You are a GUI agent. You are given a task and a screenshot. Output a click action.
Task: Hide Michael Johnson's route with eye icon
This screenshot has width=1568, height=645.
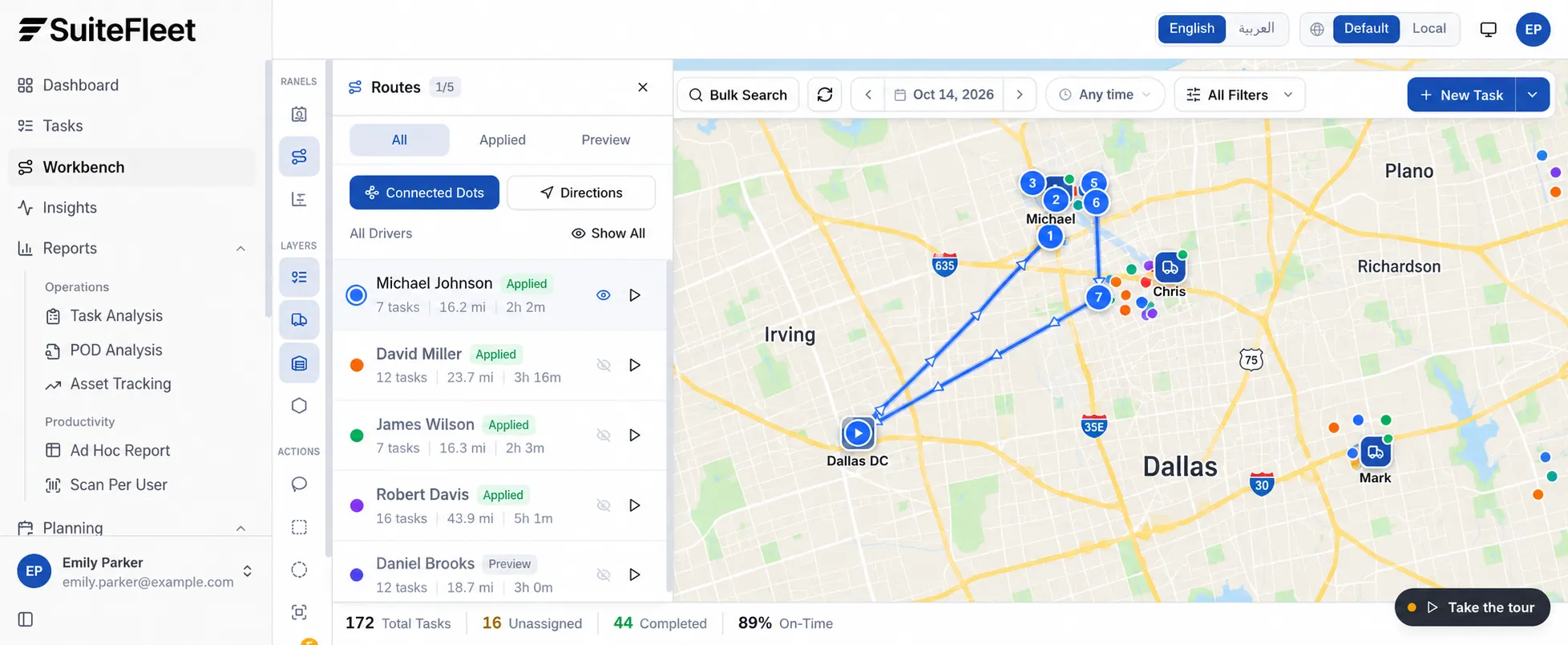(x=604, y=295)
